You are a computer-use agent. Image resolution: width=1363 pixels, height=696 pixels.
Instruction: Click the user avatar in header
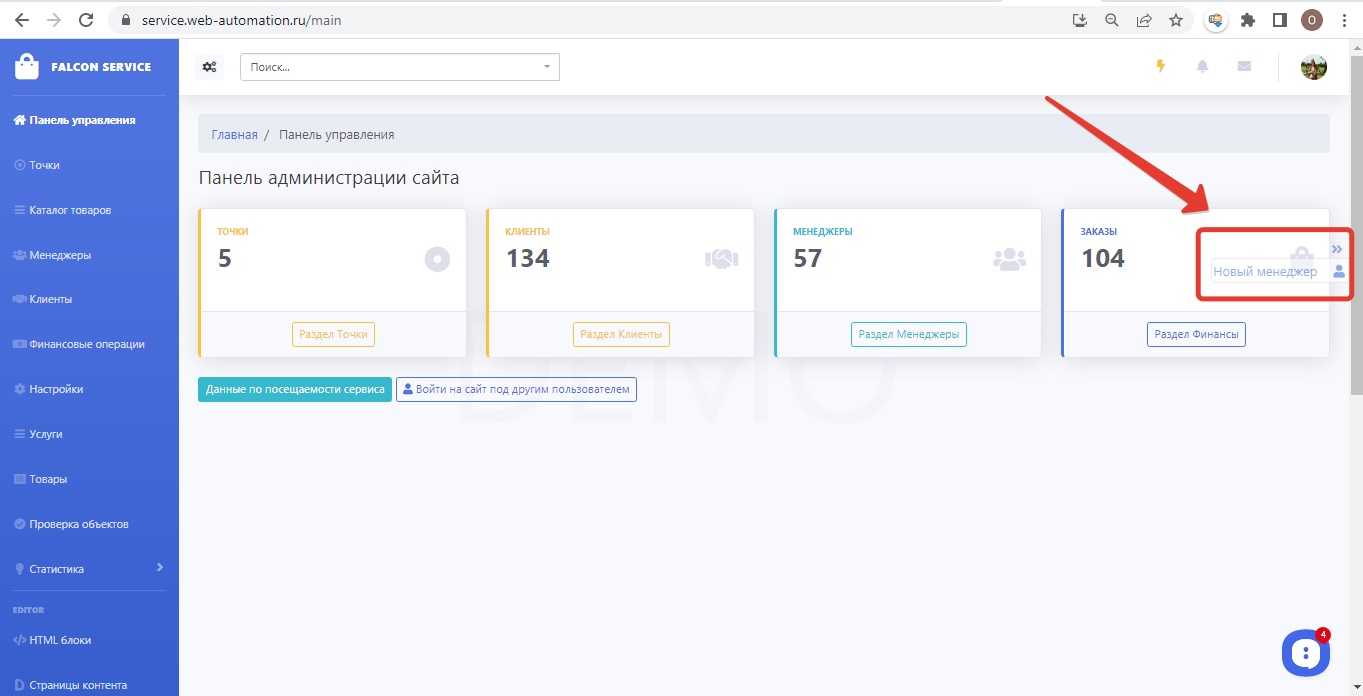tap(1313, 67)
